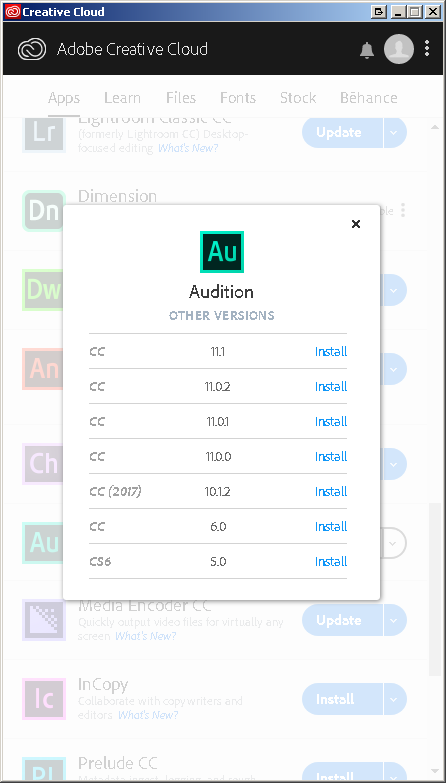Close the Audition other versions dialog
The image size is (446, 783).
pos(356,224)
